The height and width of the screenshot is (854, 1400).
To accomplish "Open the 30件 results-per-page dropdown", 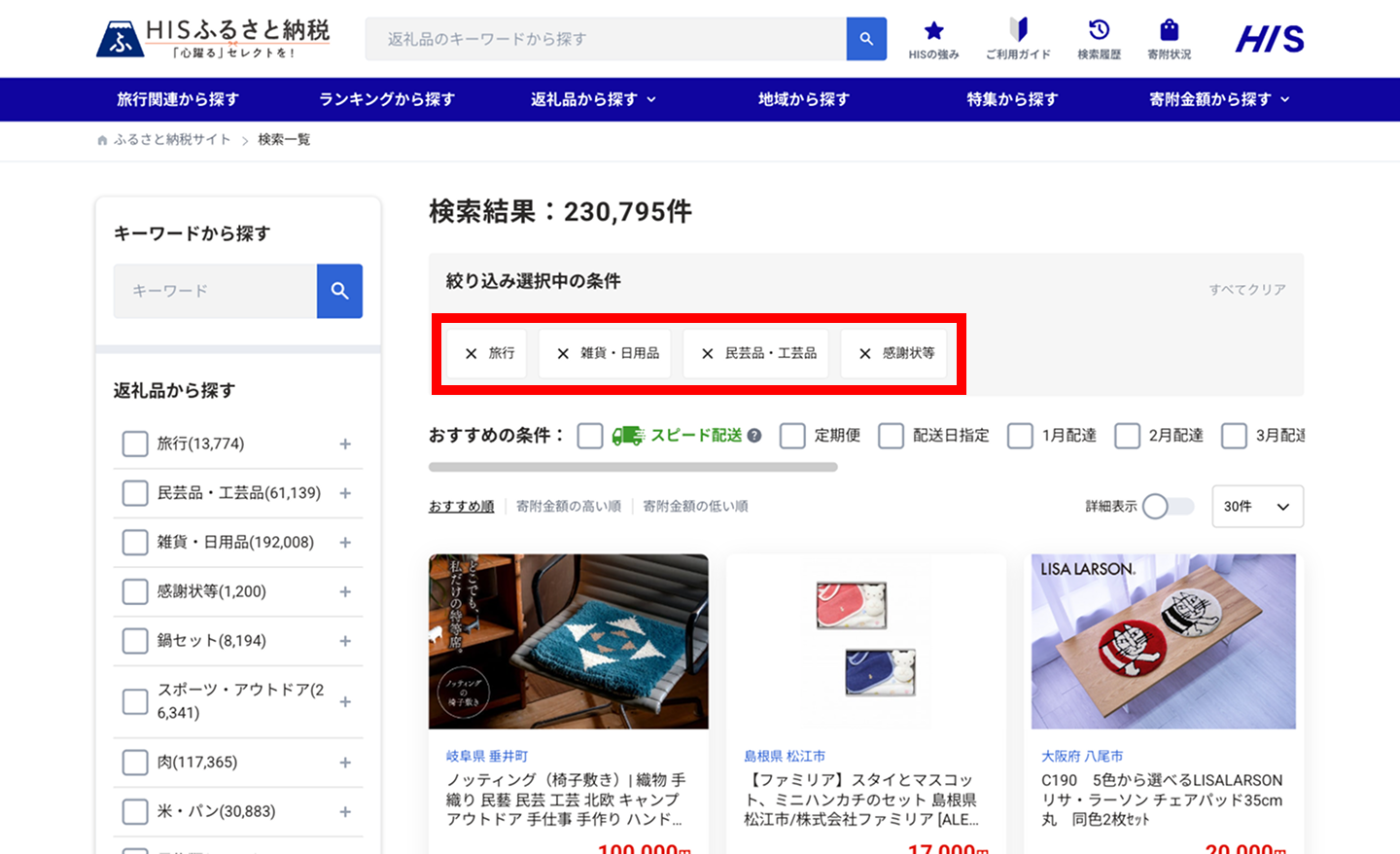I will (1257, 507).
